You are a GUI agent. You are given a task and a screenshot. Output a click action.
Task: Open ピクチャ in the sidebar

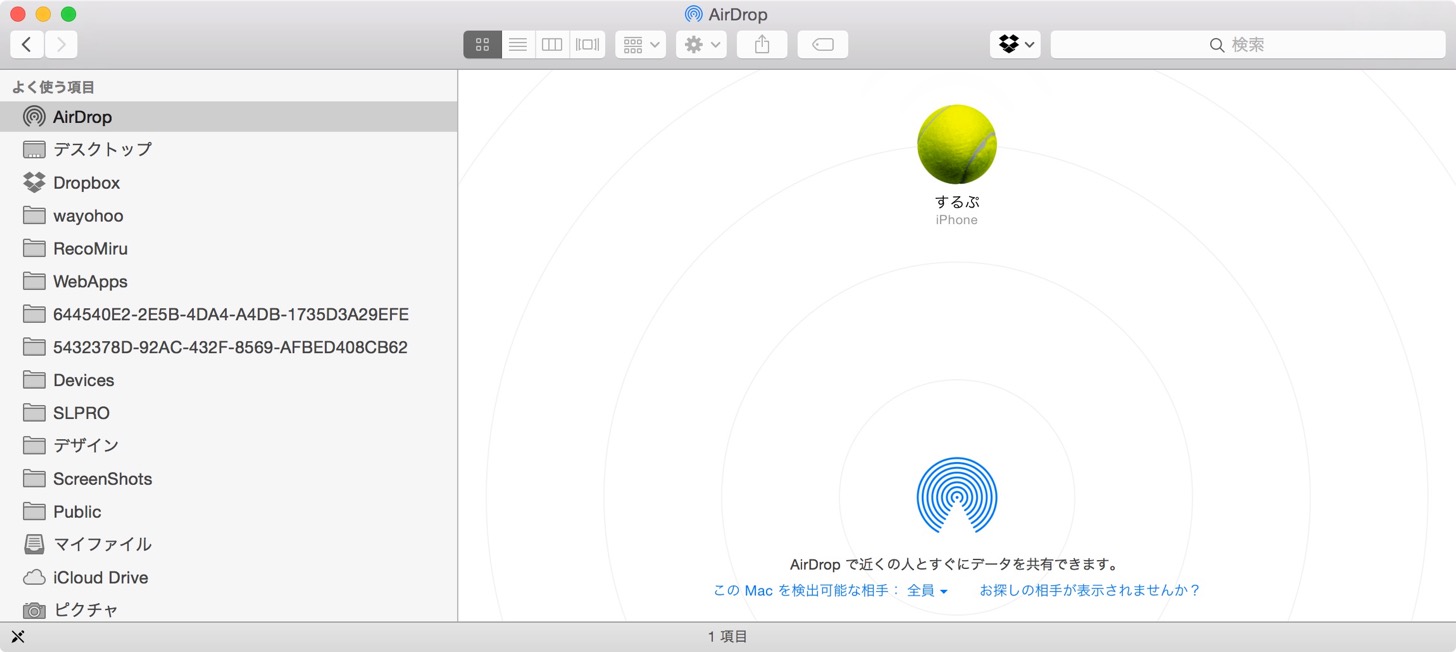[x=228, y=609]
